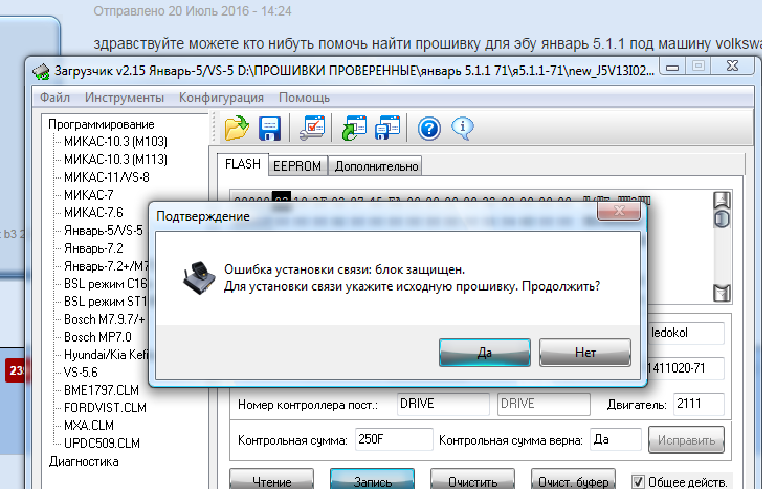Close the Подтверждение dialog with X
This screenshot has width=762, height=490.
619,210
